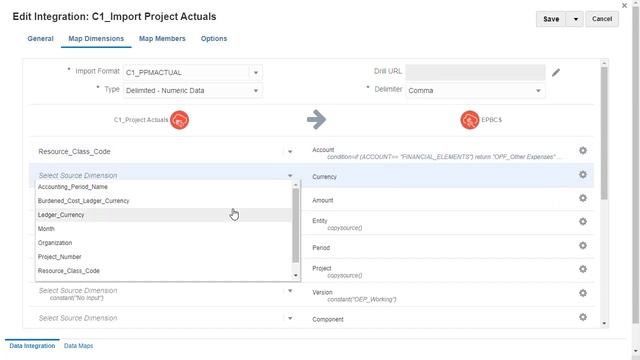Viewport: 640px width, 360px height.
Task: Click the Currency target dimension label
Action: 324,177
